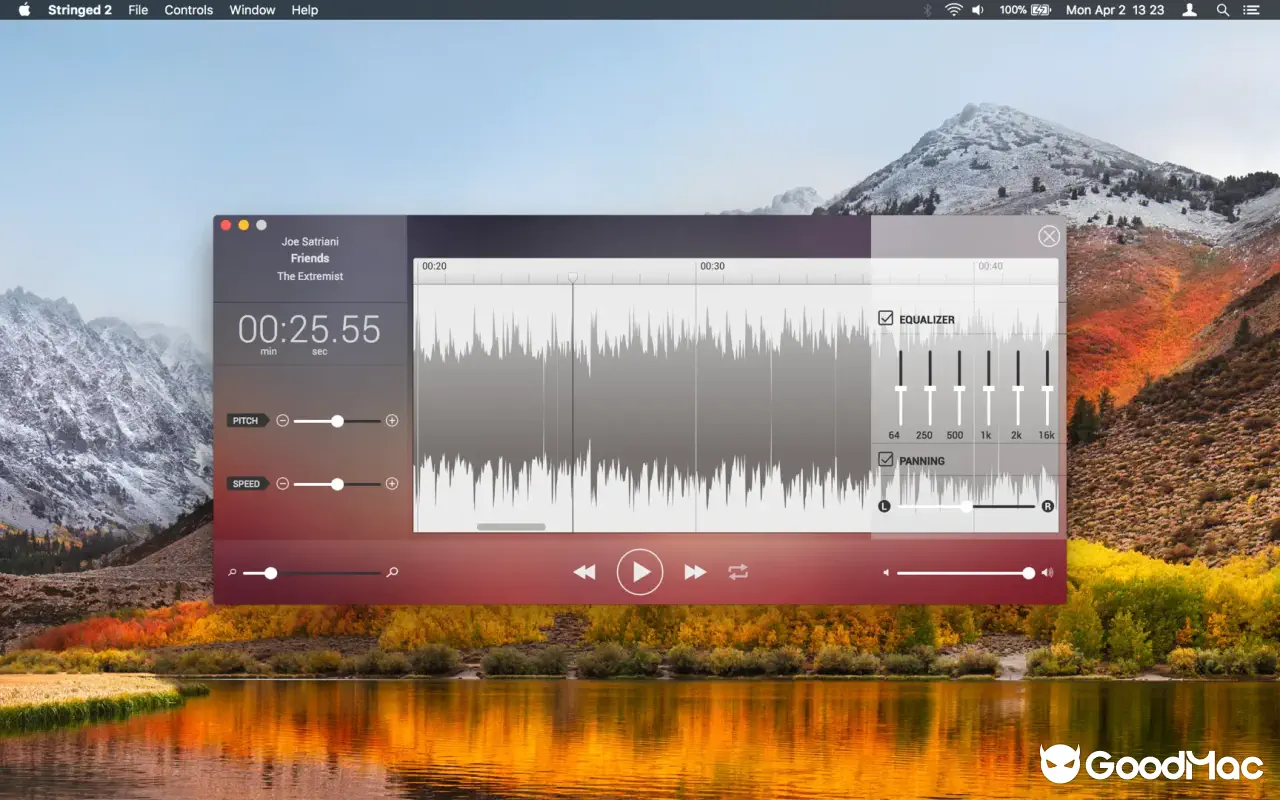
Task: Click the pitch slider handle
Action: click(337, 421)
